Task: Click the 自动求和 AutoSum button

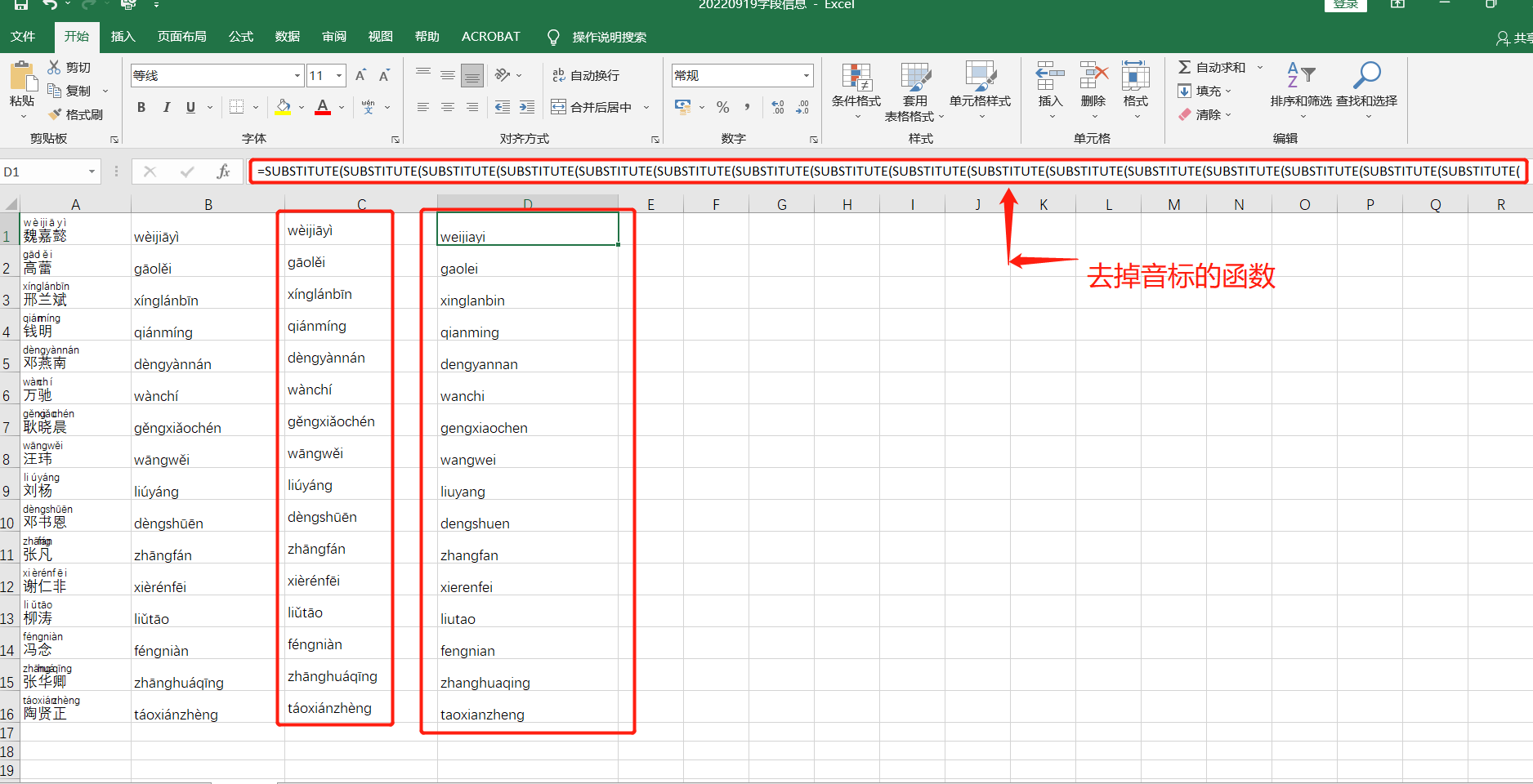Action: point(1212,67)
